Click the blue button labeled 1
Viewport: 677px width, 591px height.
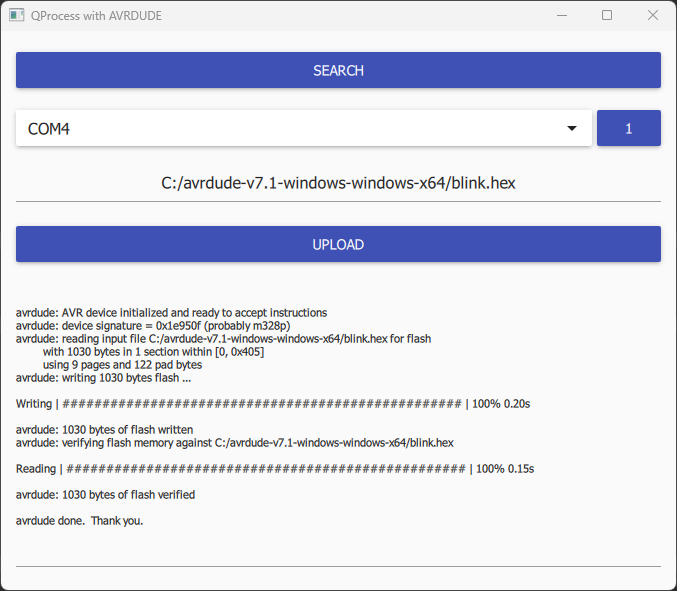629,128
